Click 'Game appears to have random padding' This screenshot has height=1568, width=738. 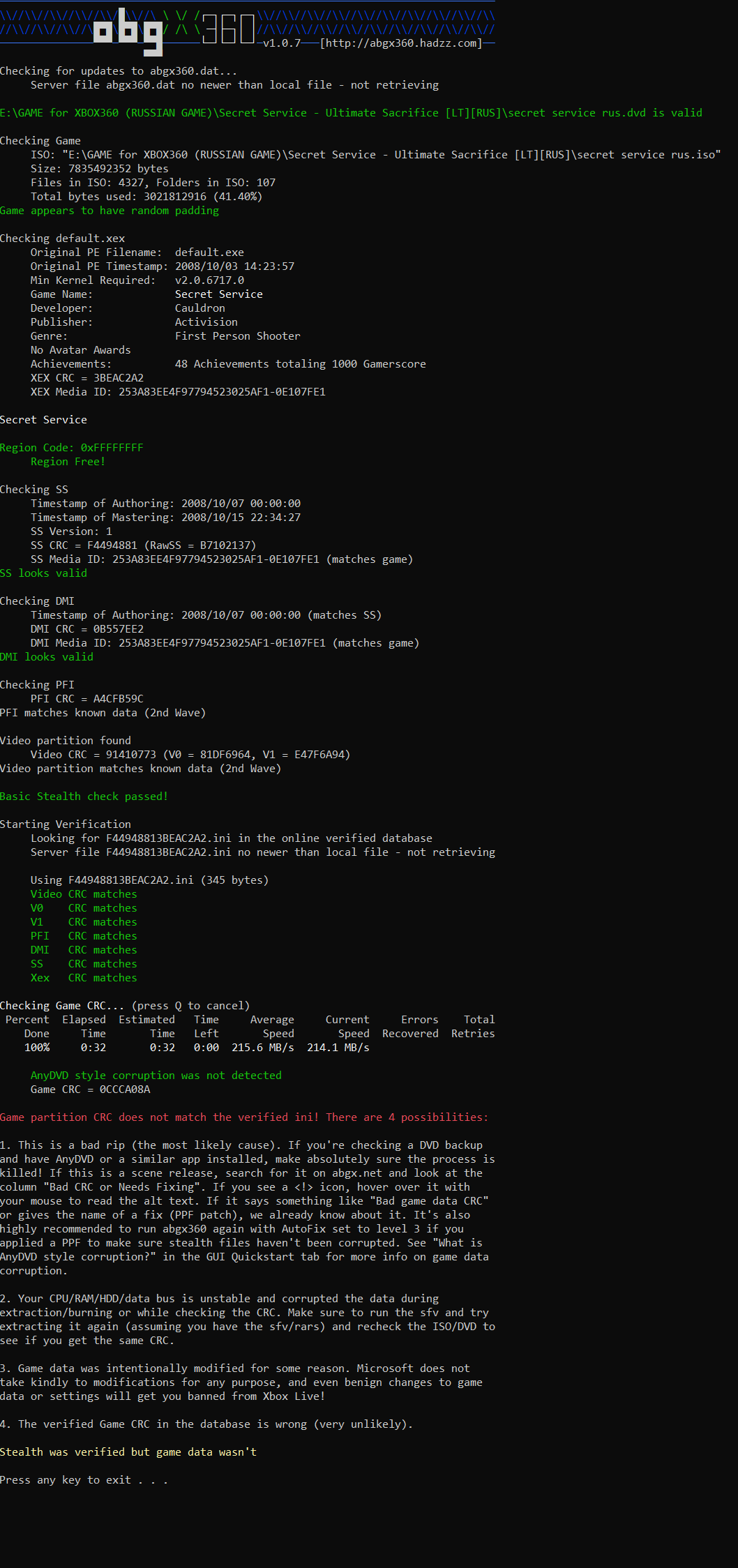click(x=110, y=211)
